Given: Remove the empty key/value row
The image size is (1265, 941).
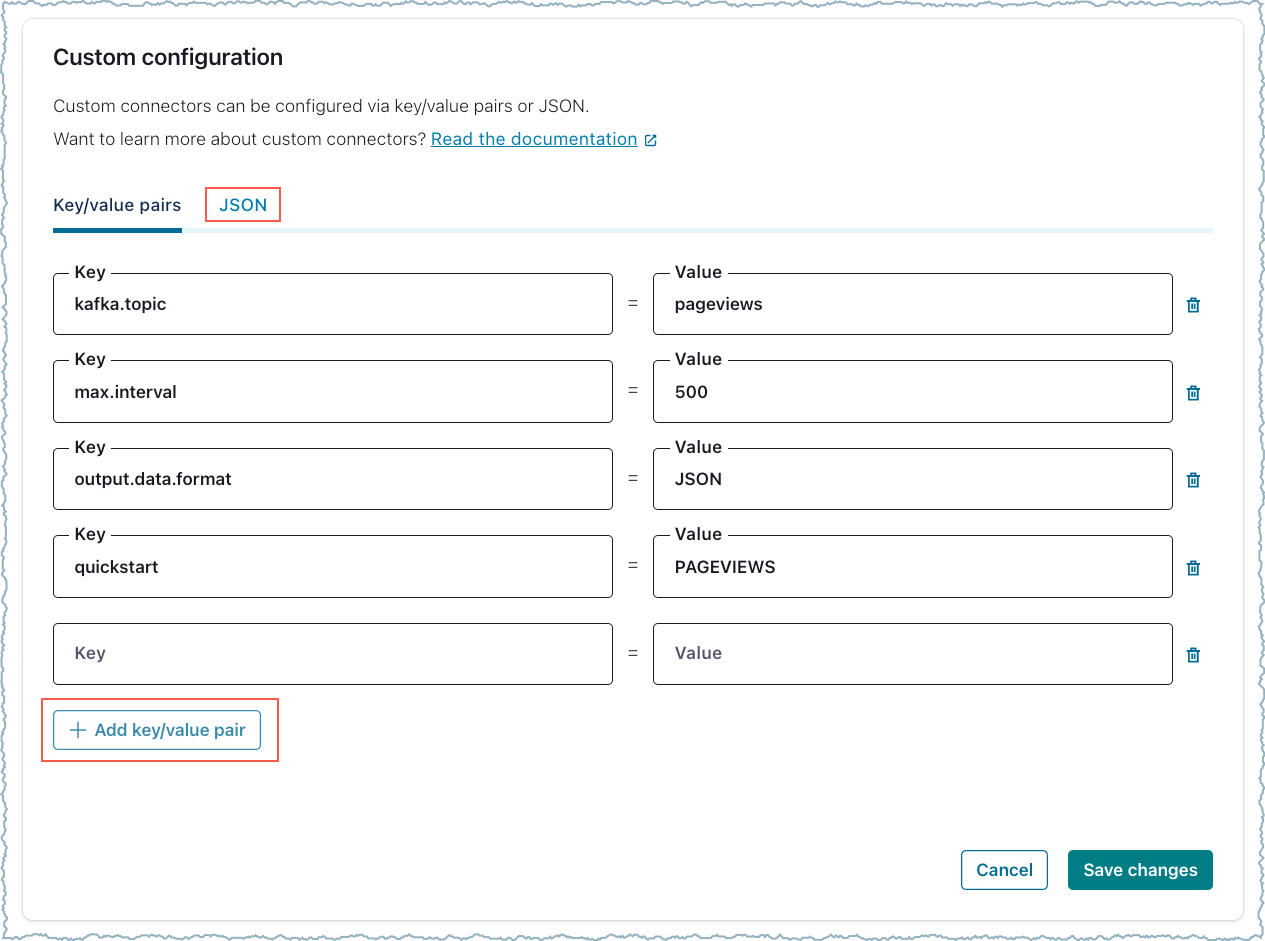Looking at the screenshot, I should (x=1192, y=655).
